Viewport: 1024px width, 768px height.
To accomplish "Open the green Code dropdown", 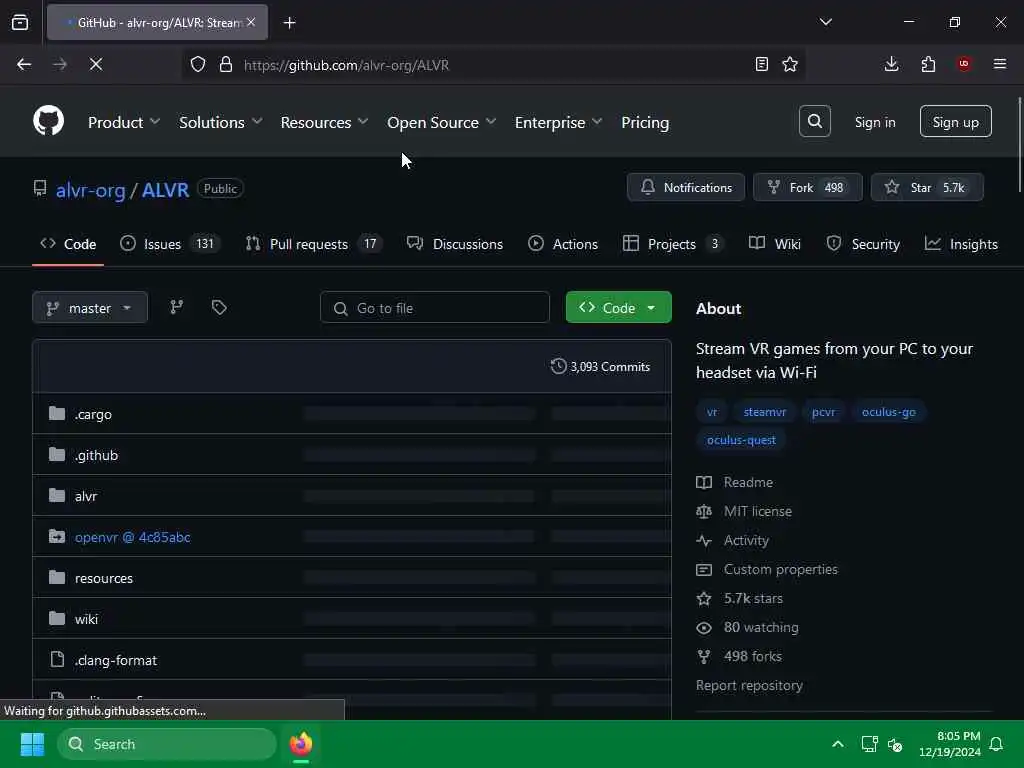I will 618,308.
